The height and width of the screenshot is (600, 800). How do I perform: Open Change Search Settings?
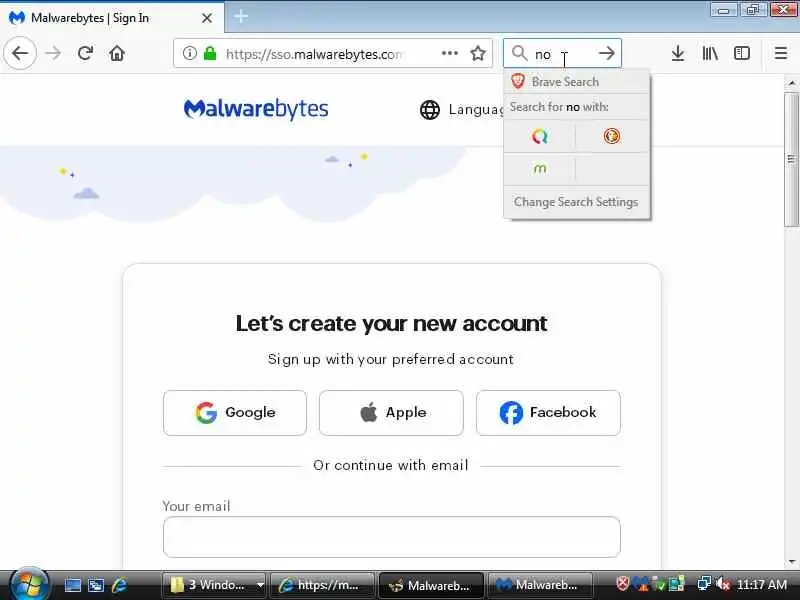click(576, 202)
